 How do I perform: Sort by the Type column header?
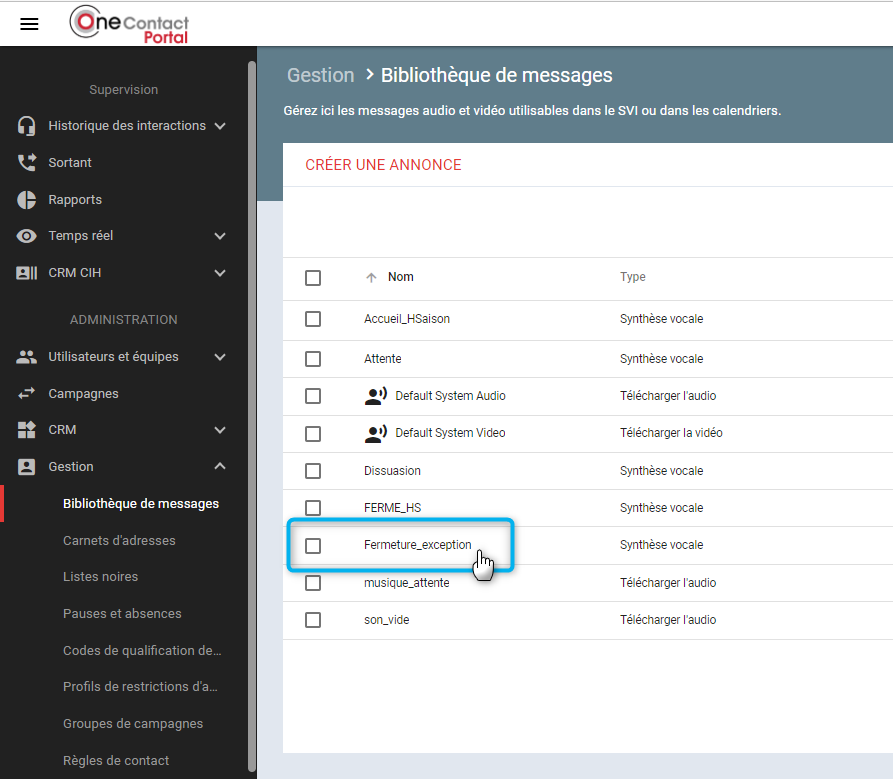pos(633,277)
